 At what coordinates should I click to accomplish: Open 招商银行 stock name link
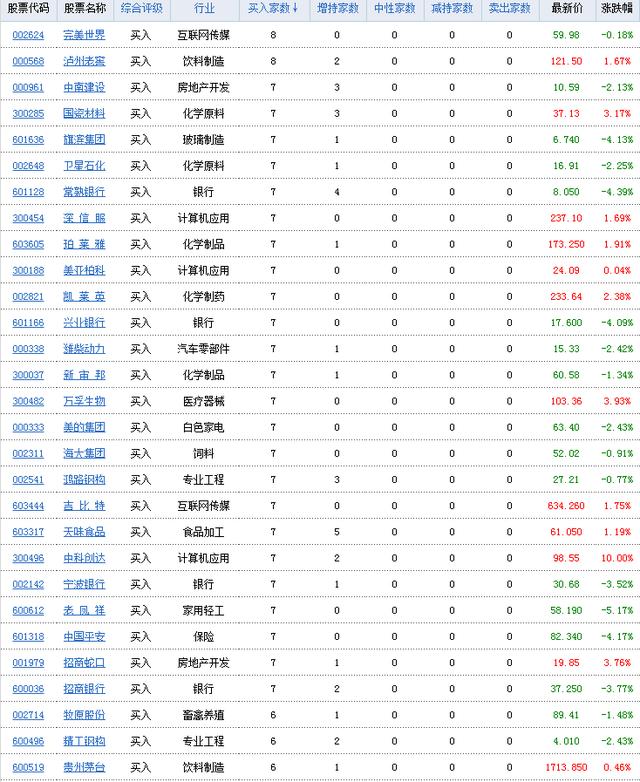pyautogui.click(x=84, y=689)
